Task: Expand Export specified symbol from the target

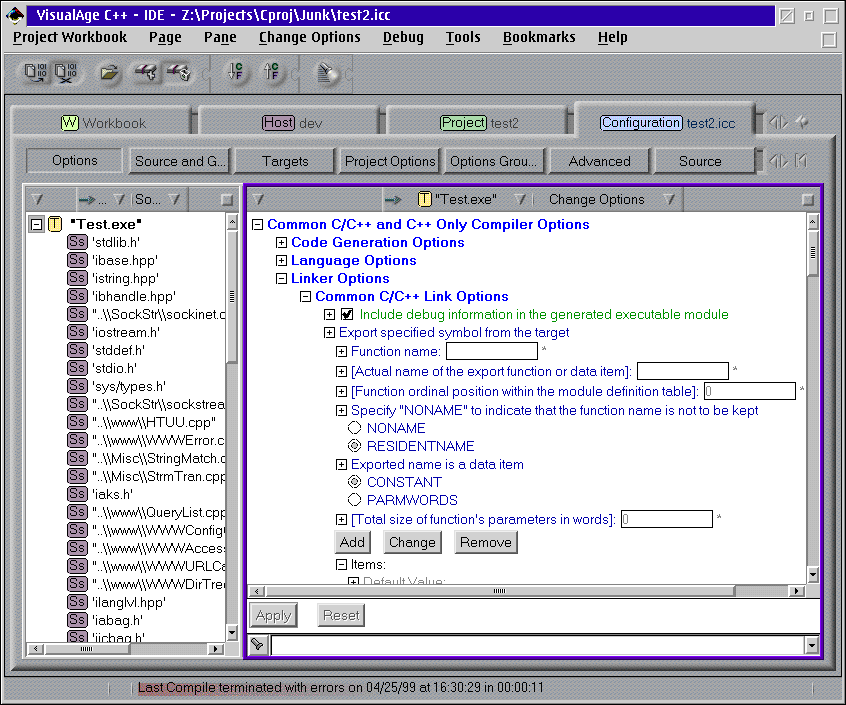Action: point(329,333)
